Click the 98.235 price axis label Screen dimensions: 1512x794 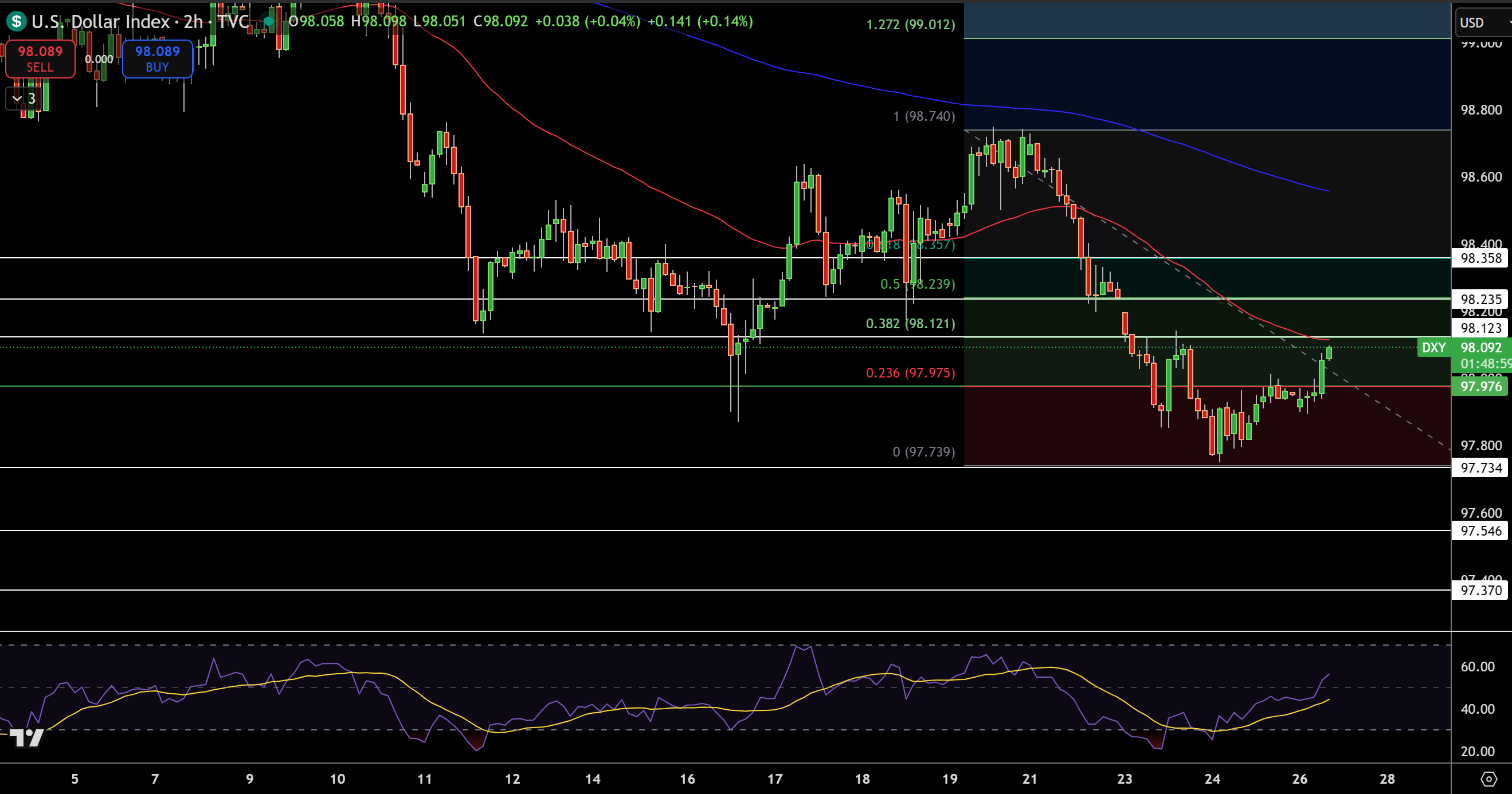pyautogui.click(x=1481, y=299)
